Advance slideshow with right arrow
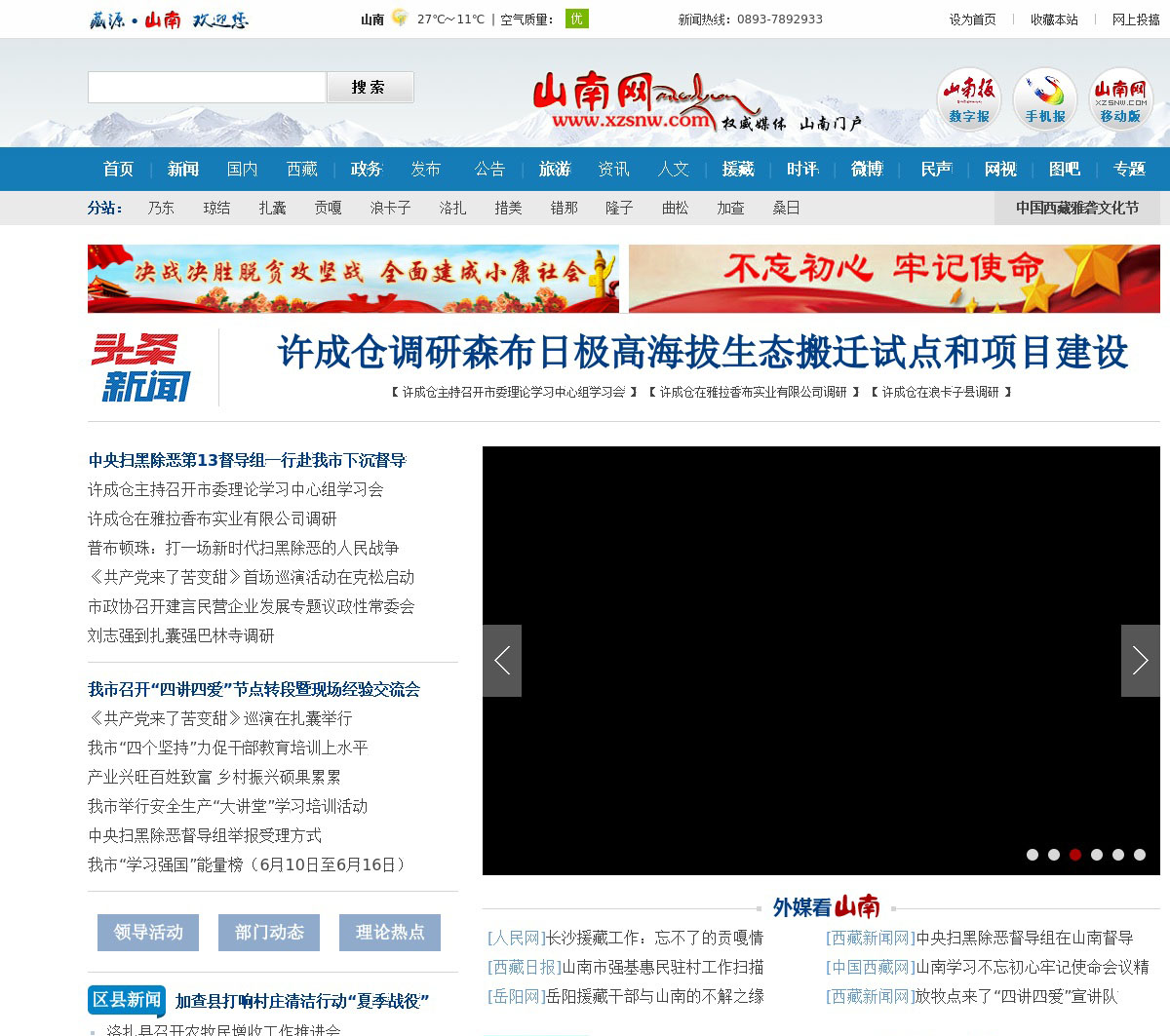The width and height of the screenshot is (1170, 1036). [x=1140, y=661]
